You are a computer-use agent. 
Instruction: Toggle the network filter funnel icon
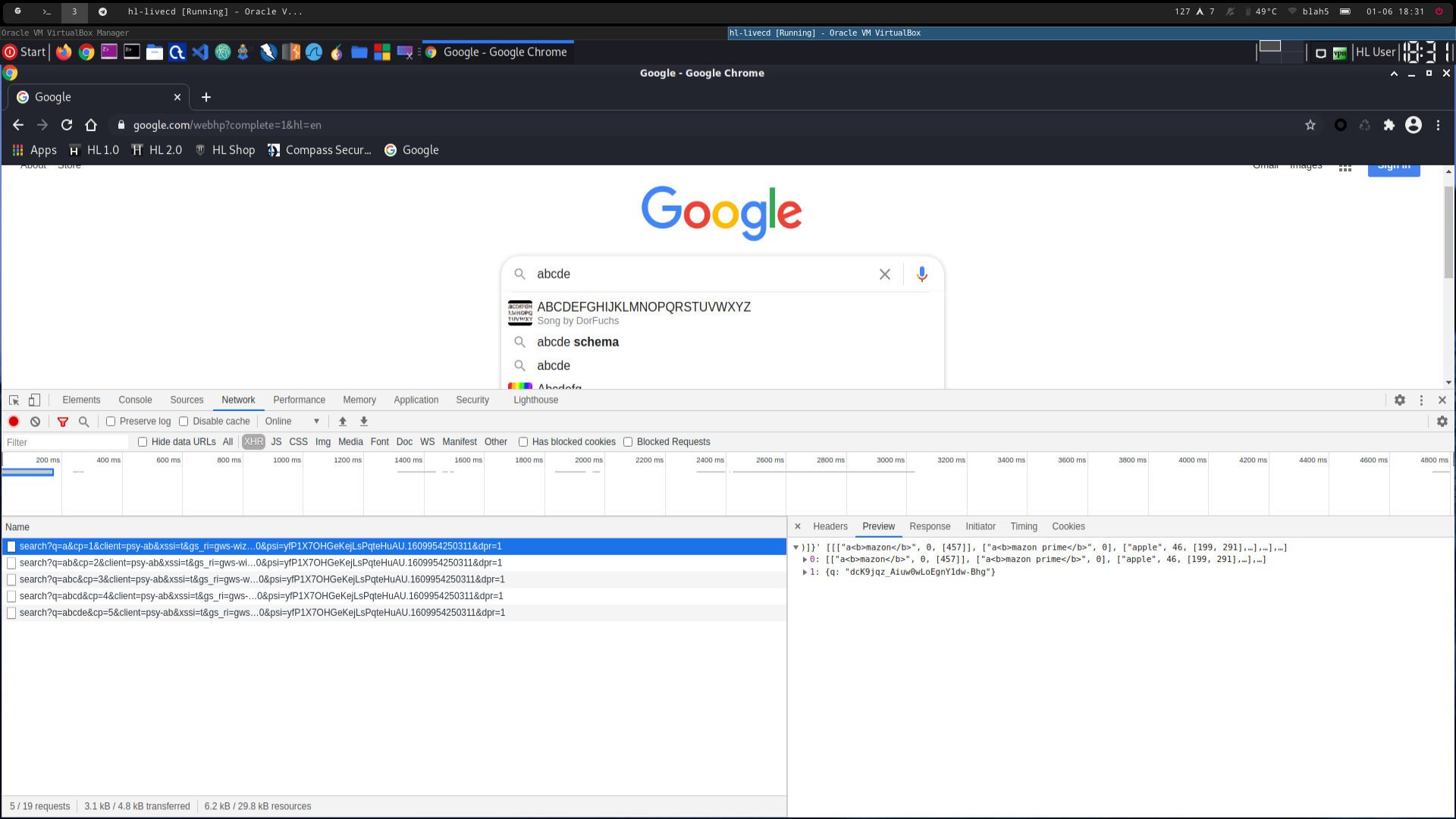pyautogui.click(x=63, y=422)
